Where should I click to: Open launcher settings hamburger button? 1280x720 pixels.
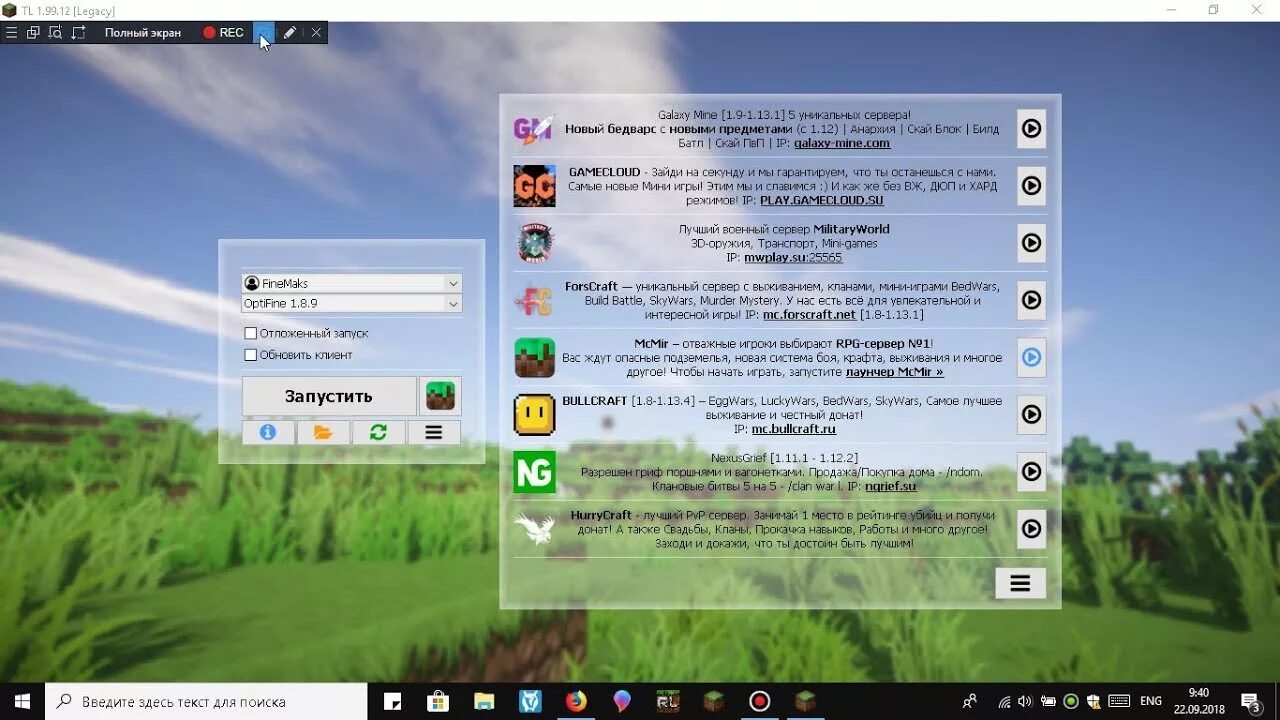click(x=434, y=432)
